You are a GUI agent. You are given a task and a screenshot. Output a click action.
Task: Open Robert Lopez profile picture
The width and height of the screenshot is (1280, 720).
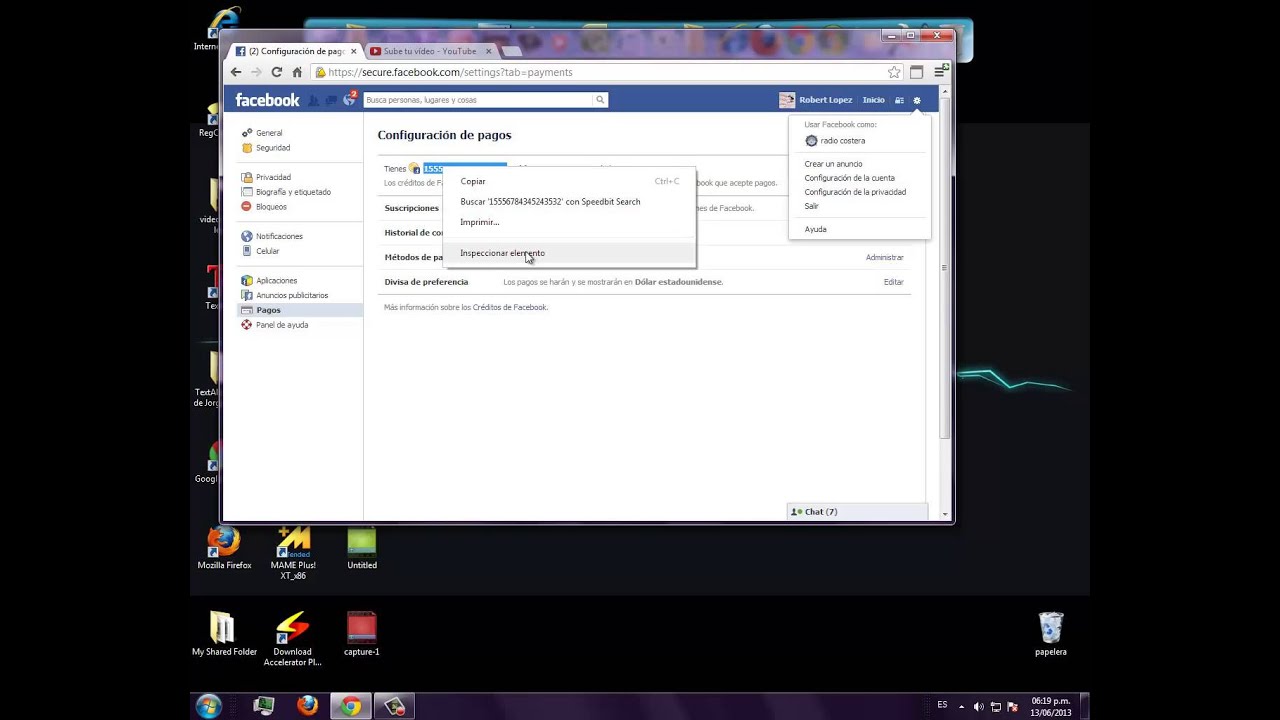click(x=787, y=100)
